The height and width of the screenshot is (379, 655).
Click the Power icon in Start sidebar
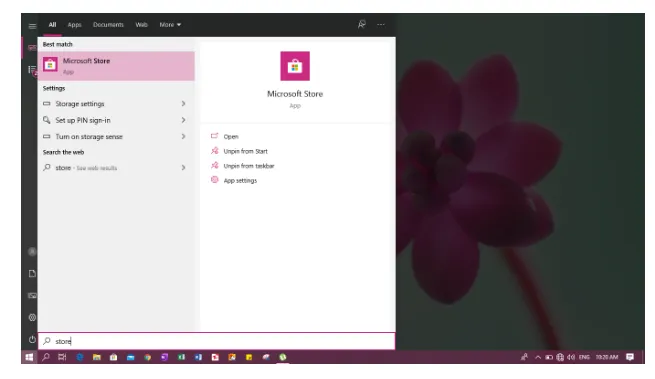(32, 339)
